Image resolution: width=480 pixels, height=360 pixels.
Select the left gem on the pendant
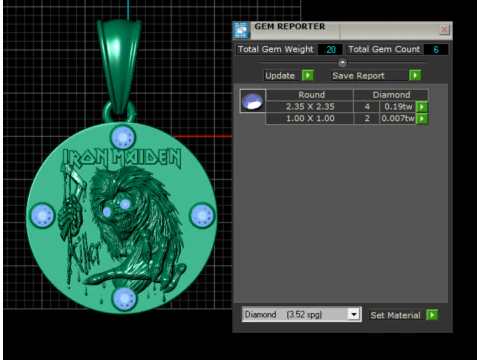43,216
